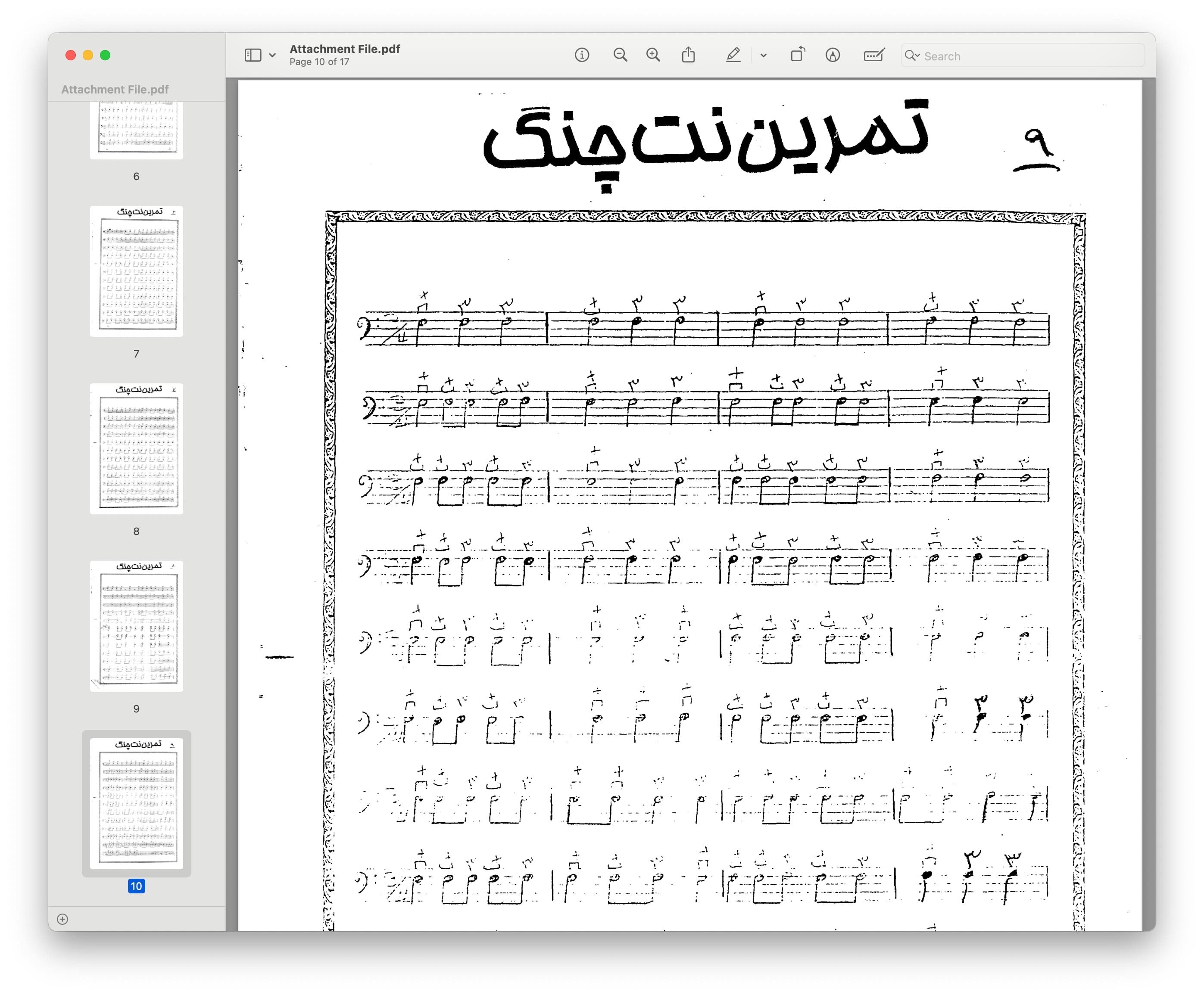Click the page number 9 label in sidebar
The height and width of the screenshot is (995, 1204).
coord(137,709)
